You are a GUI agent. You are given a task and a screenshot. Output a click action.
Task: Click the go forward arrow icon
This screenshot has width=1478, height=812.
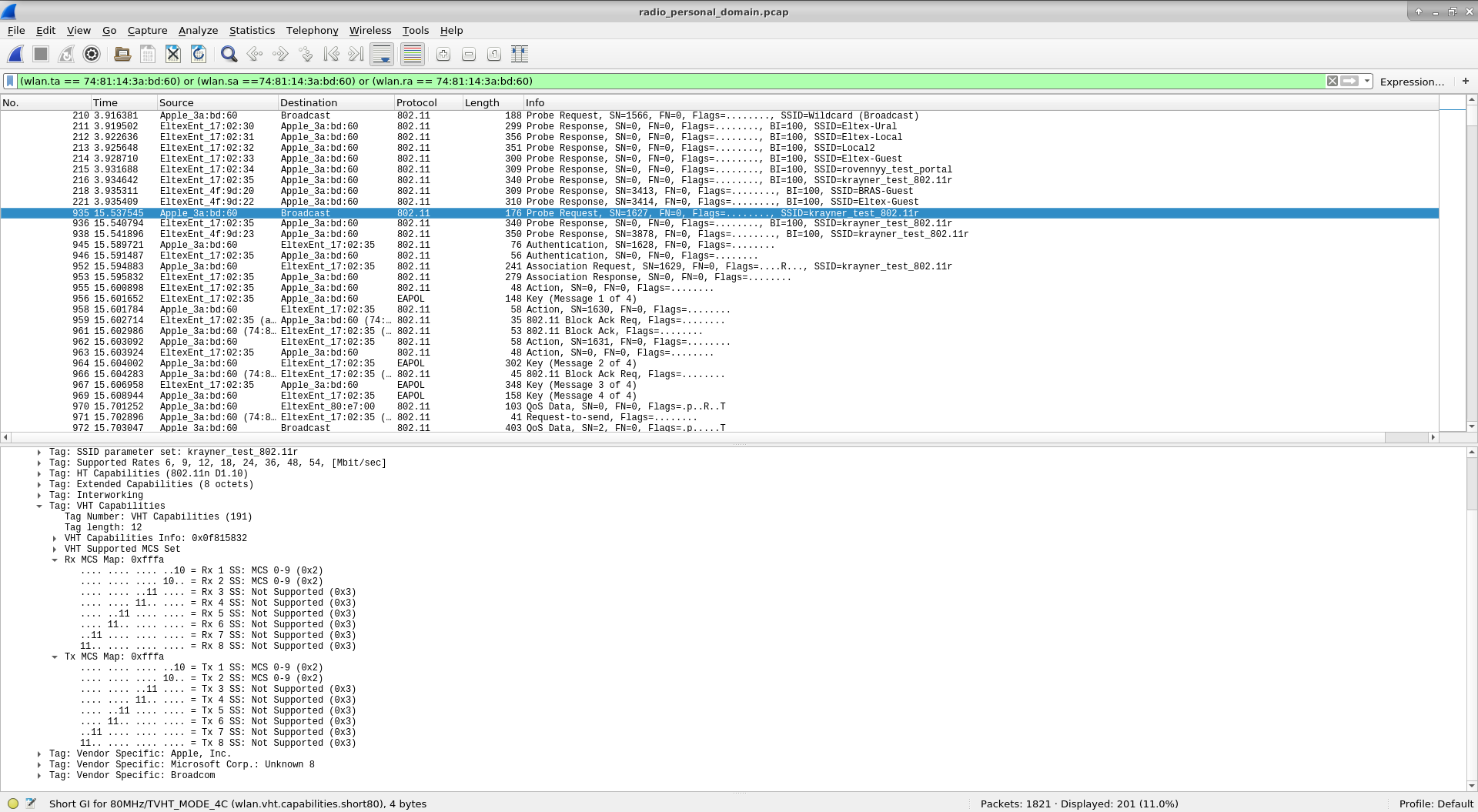(280, 54)
